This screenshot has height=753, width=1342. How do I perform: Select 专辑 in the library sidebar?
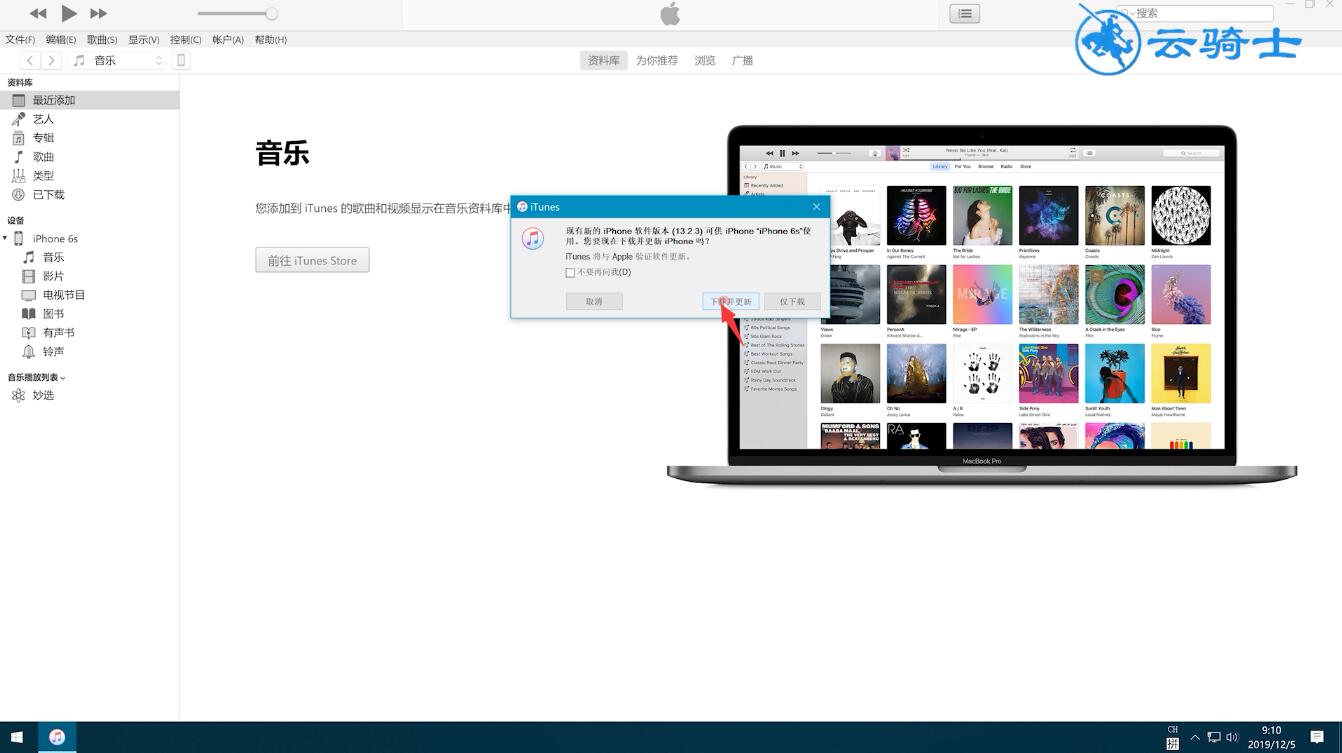[x=89, y=138]
